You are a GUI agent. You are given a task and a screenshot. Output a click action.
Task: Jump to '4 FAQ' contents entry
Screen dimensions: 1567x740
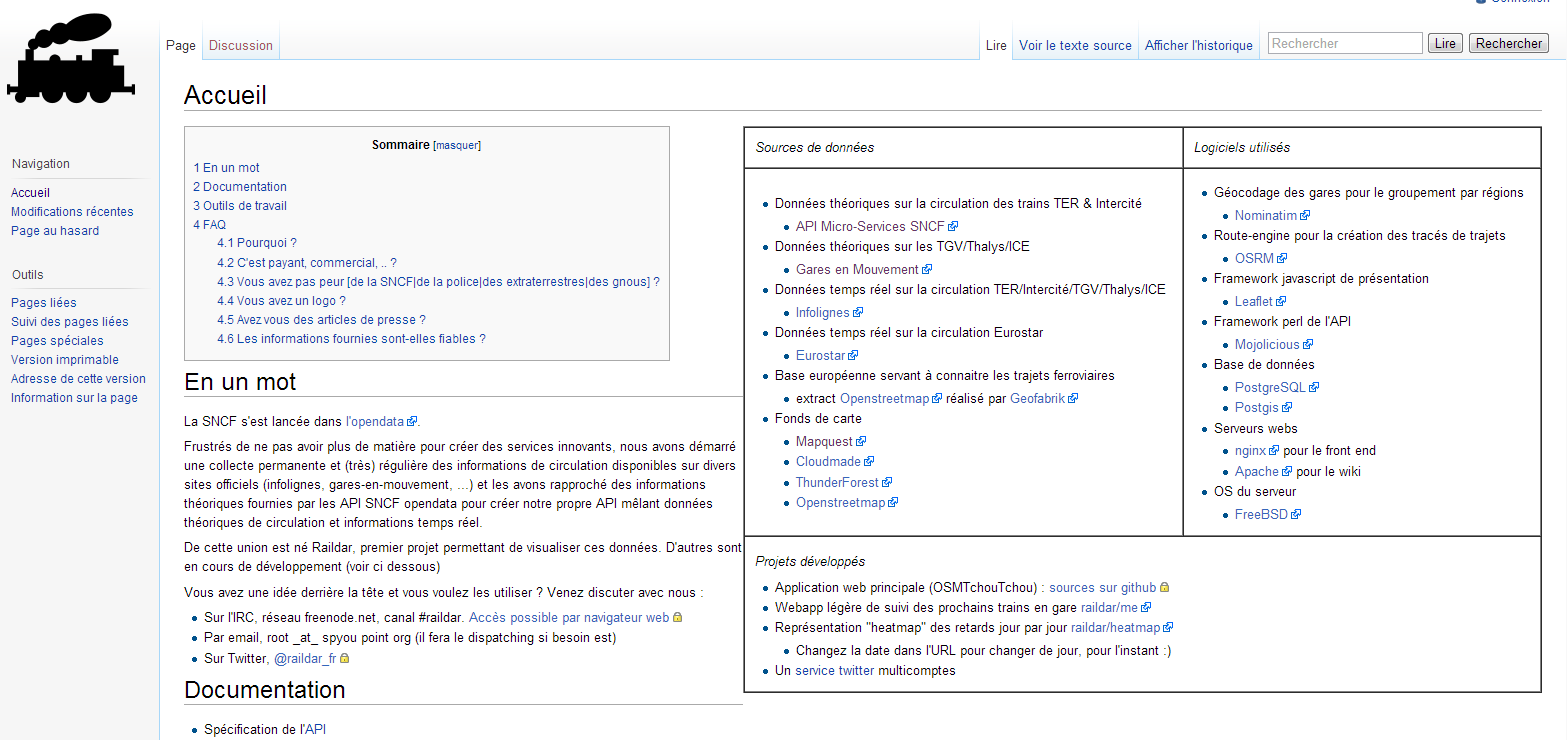pyautogui.click(x=209, y=225)
